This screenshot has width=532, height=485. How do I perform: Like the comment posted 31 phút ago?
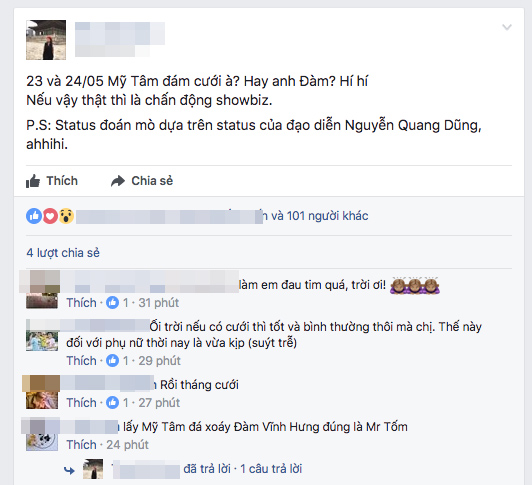(x=81, y=302)
